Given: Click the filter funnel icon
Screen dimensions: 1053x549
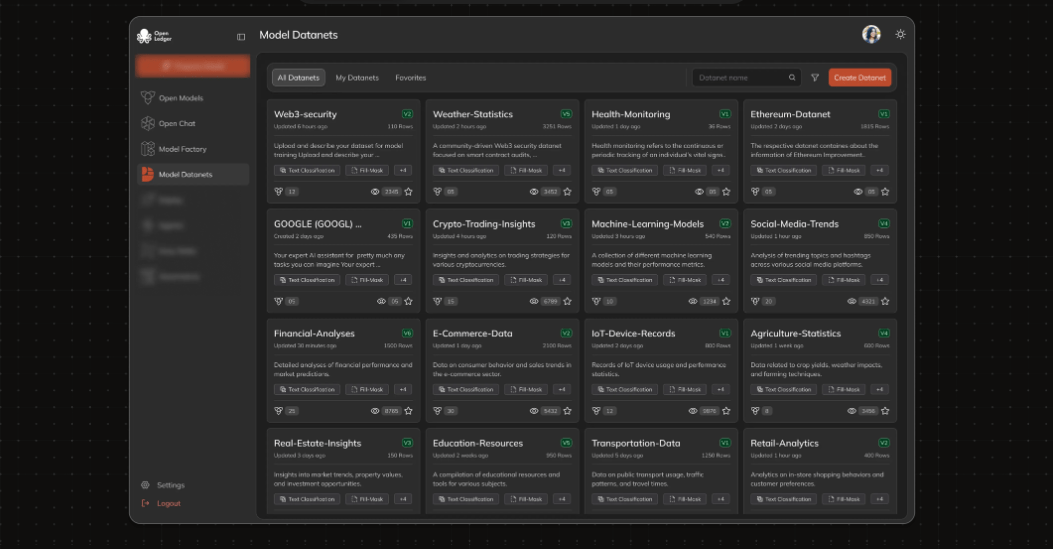Looking at the screenshot, I should (x=815, y=78).
